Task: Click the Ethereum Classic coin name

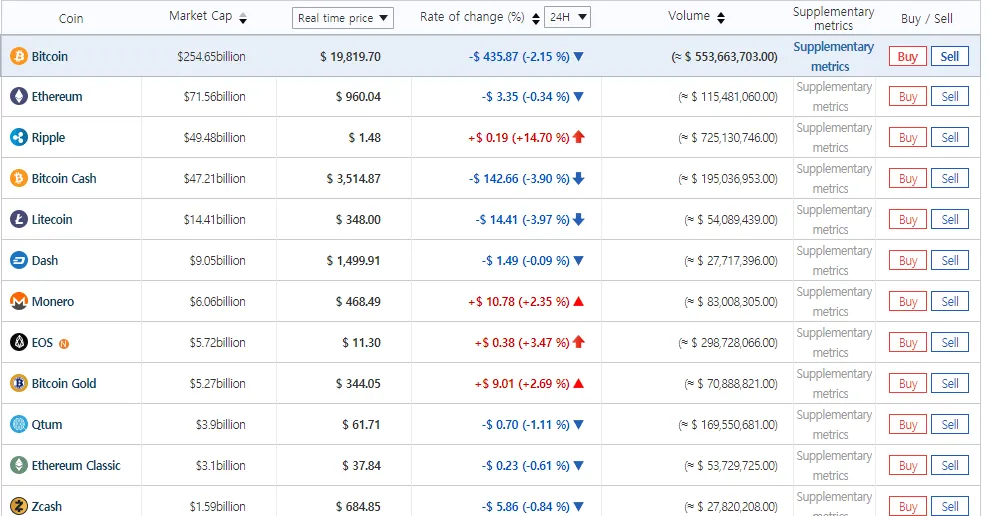Action: click(76, 465)
